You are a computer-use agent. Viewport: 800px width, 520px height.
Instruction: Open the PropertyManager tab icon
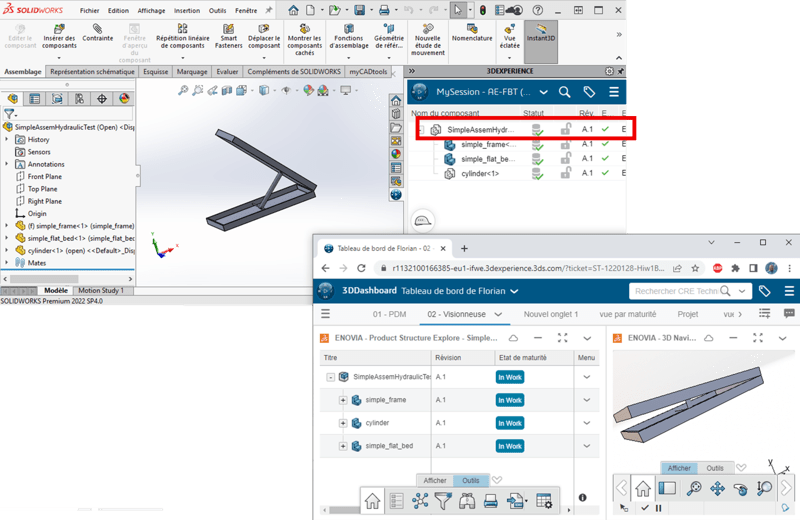point(35,98)
